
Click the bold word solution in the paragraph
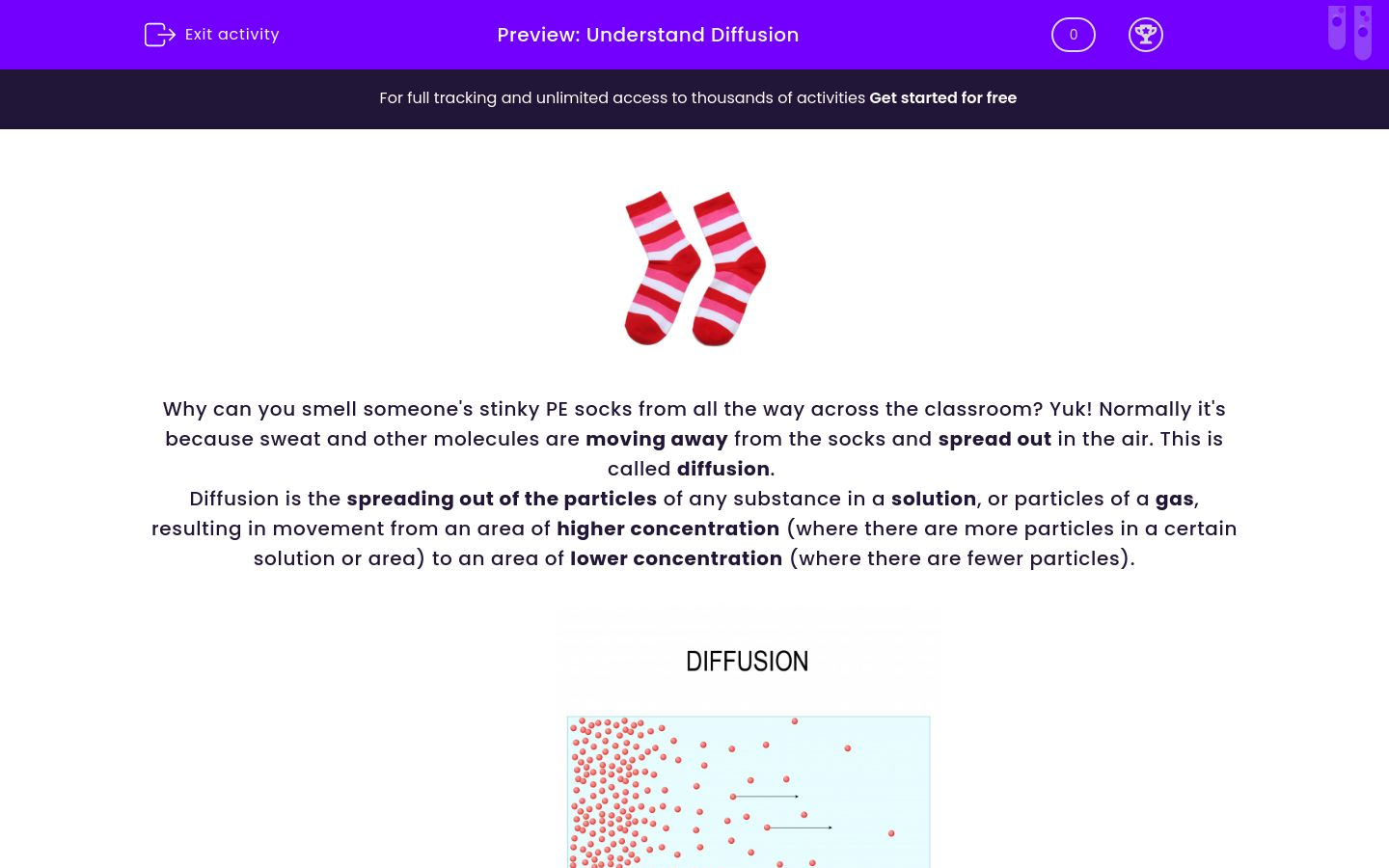pos(933,499)
